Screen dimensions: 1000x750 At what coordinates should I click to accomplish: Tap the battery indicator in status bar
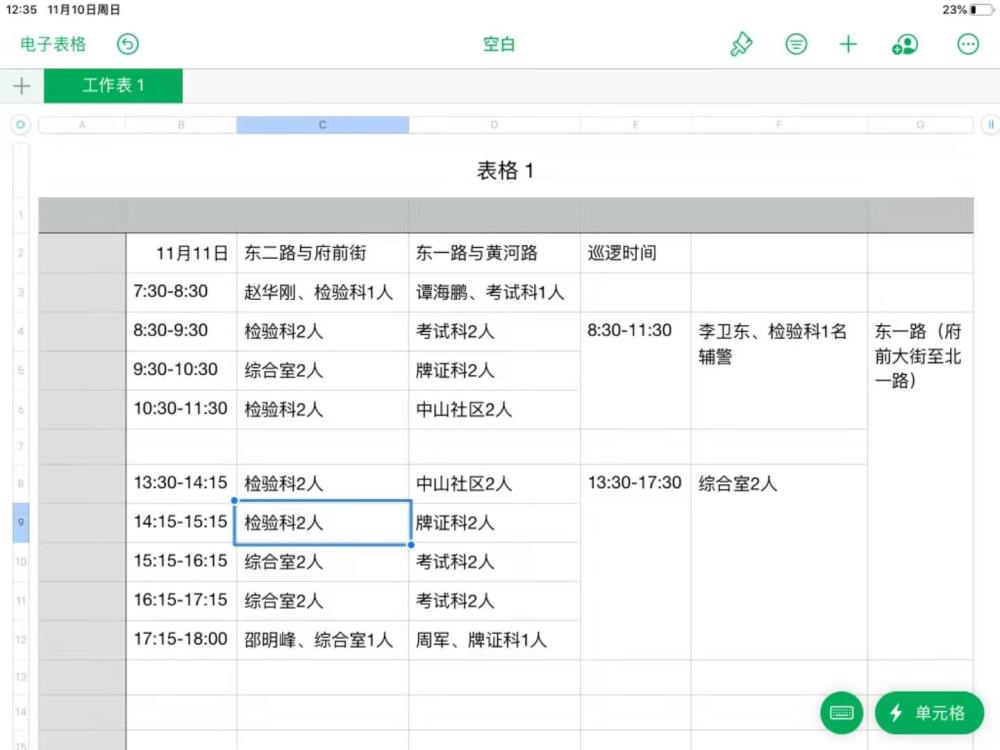point(981,10)
